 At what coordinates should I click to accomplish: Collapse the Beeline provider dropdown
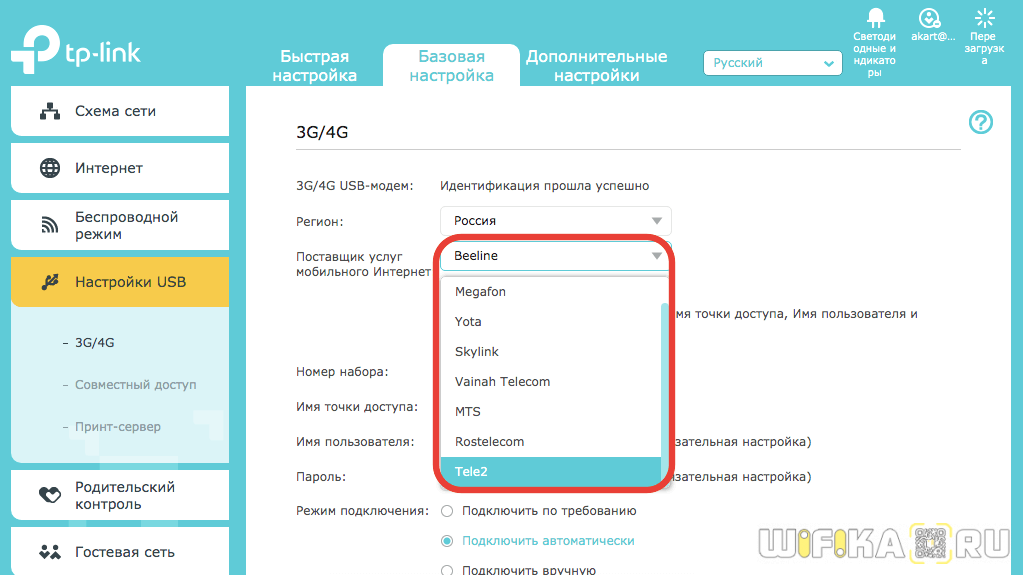tap(555, 256)
